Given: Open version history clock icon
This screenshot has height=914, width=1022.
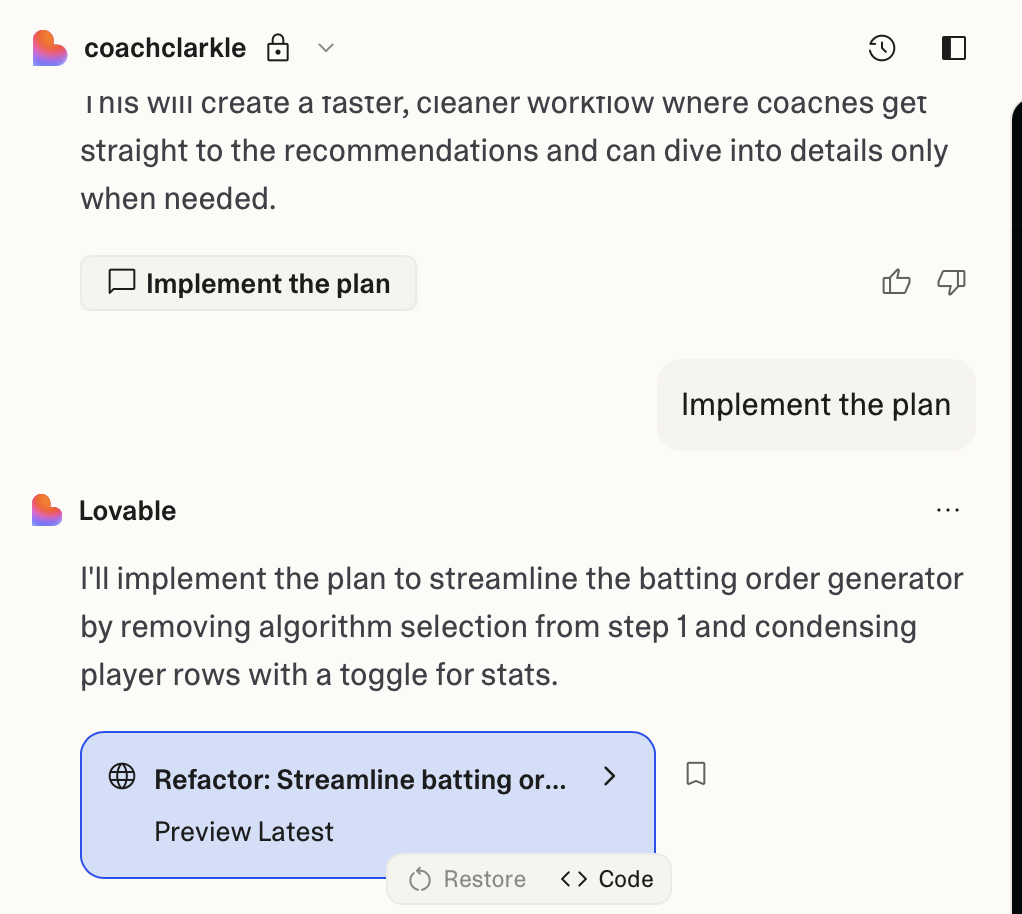Looking at the screenshot, I should click(882, 48).
